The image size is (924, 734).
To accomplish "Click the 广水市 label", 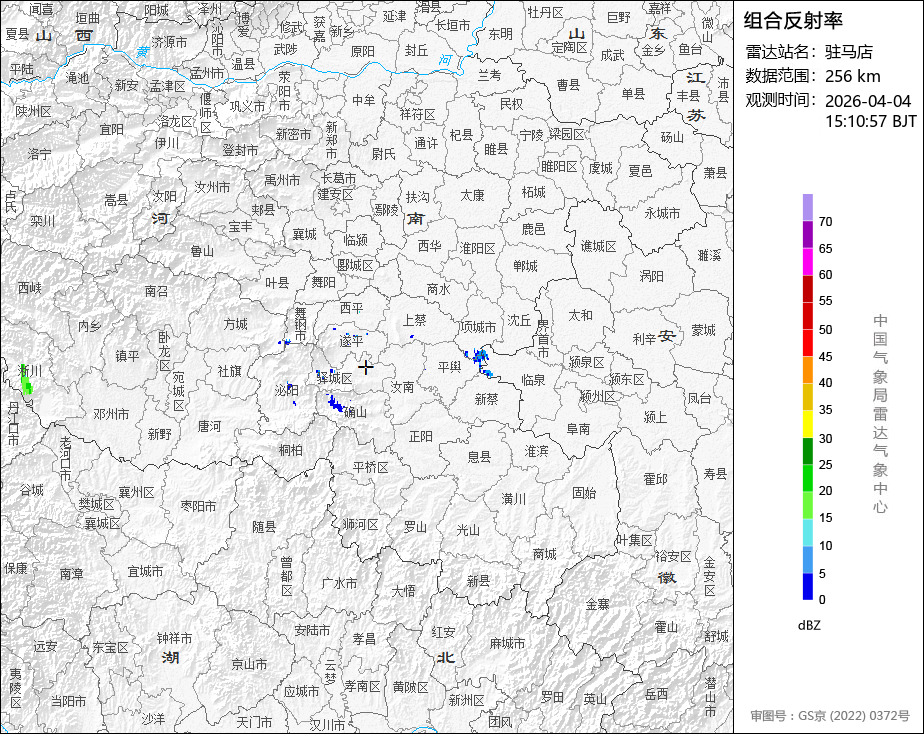I will 339,583.
